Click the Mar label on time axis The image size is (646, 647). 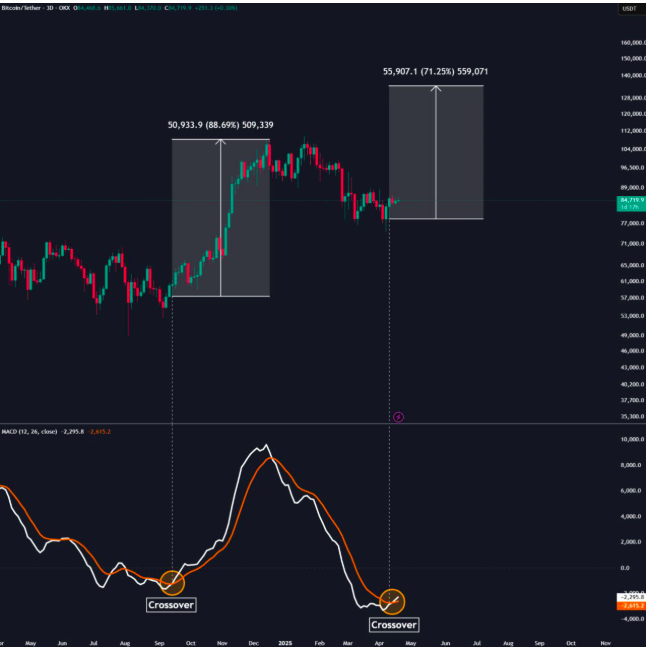click(348, 643)
